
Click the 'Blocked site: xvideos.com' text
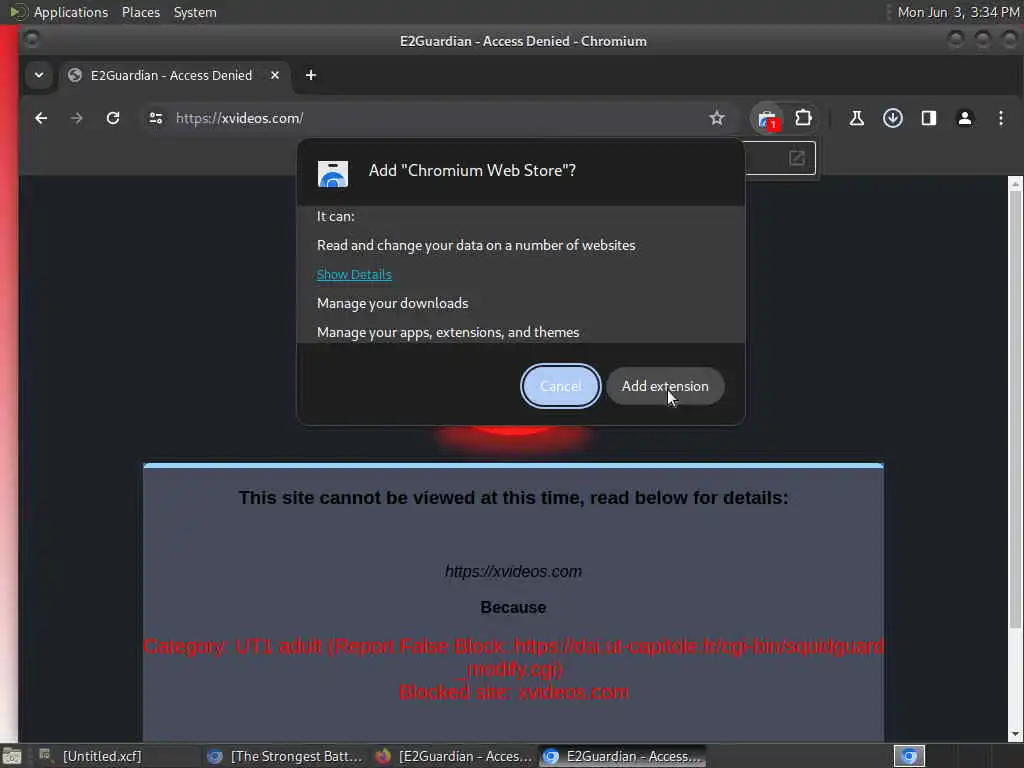point(514,692)
